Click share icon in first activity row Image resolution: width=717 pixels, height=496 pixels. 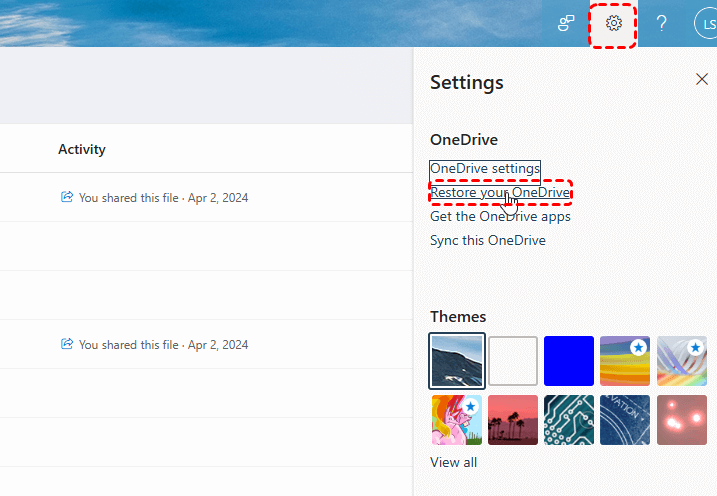[67, 197]
